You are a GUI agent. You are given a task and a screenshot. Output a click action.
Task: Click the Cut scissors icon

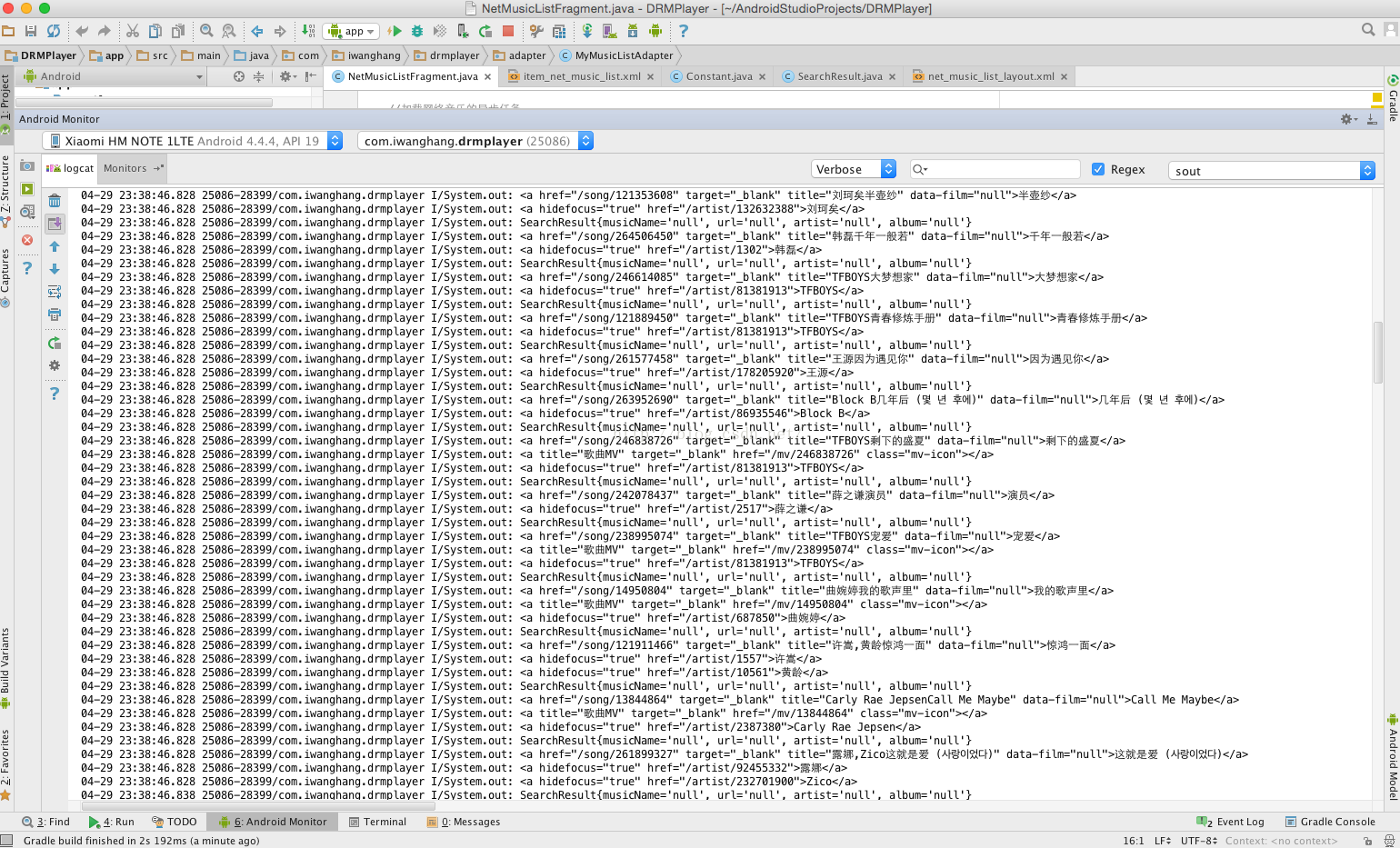pyautogui.click(x=133, y=31)
